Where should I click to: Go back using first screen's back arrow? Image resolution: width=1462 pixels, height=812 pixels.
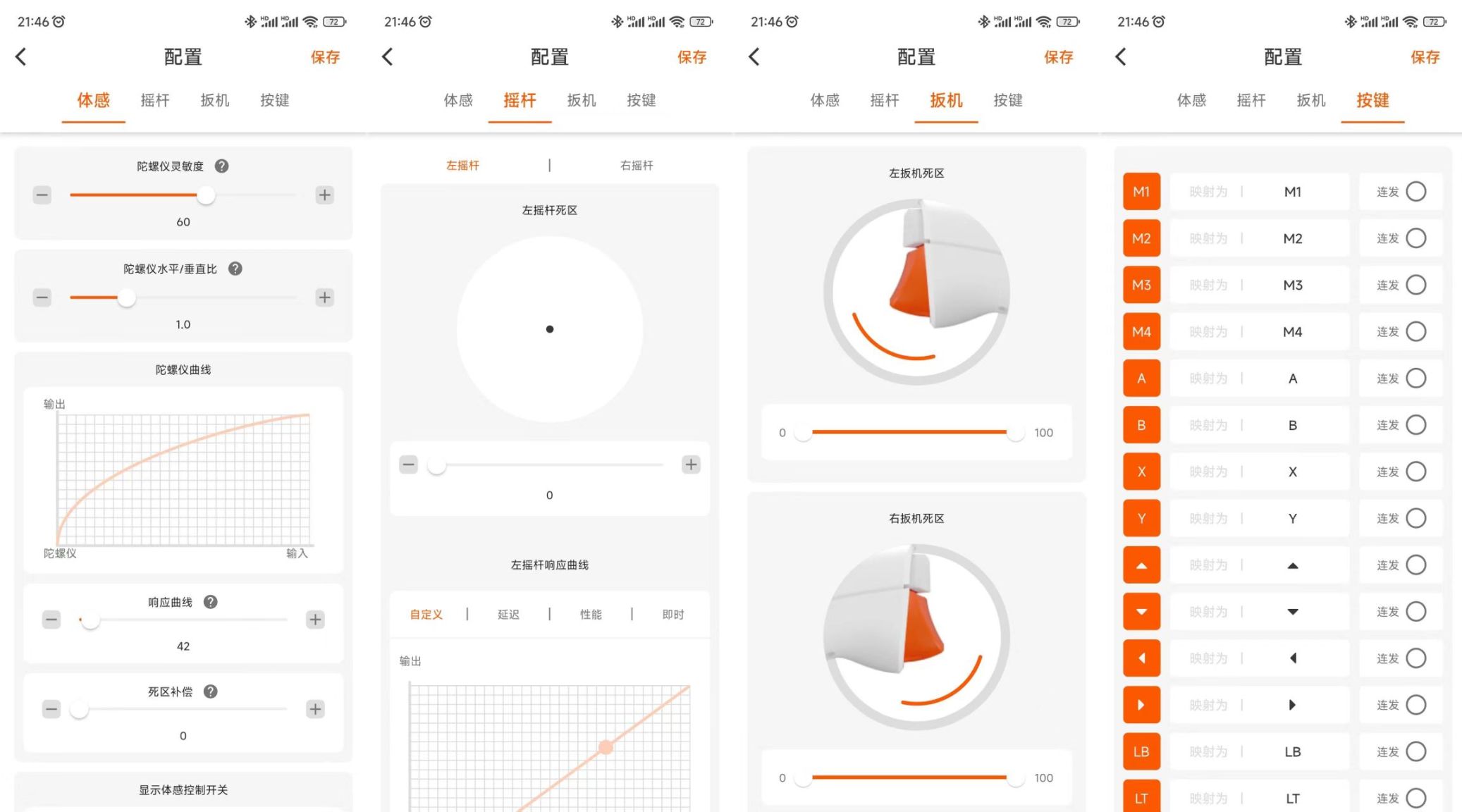pyautogui.click(x=21, y=57)
